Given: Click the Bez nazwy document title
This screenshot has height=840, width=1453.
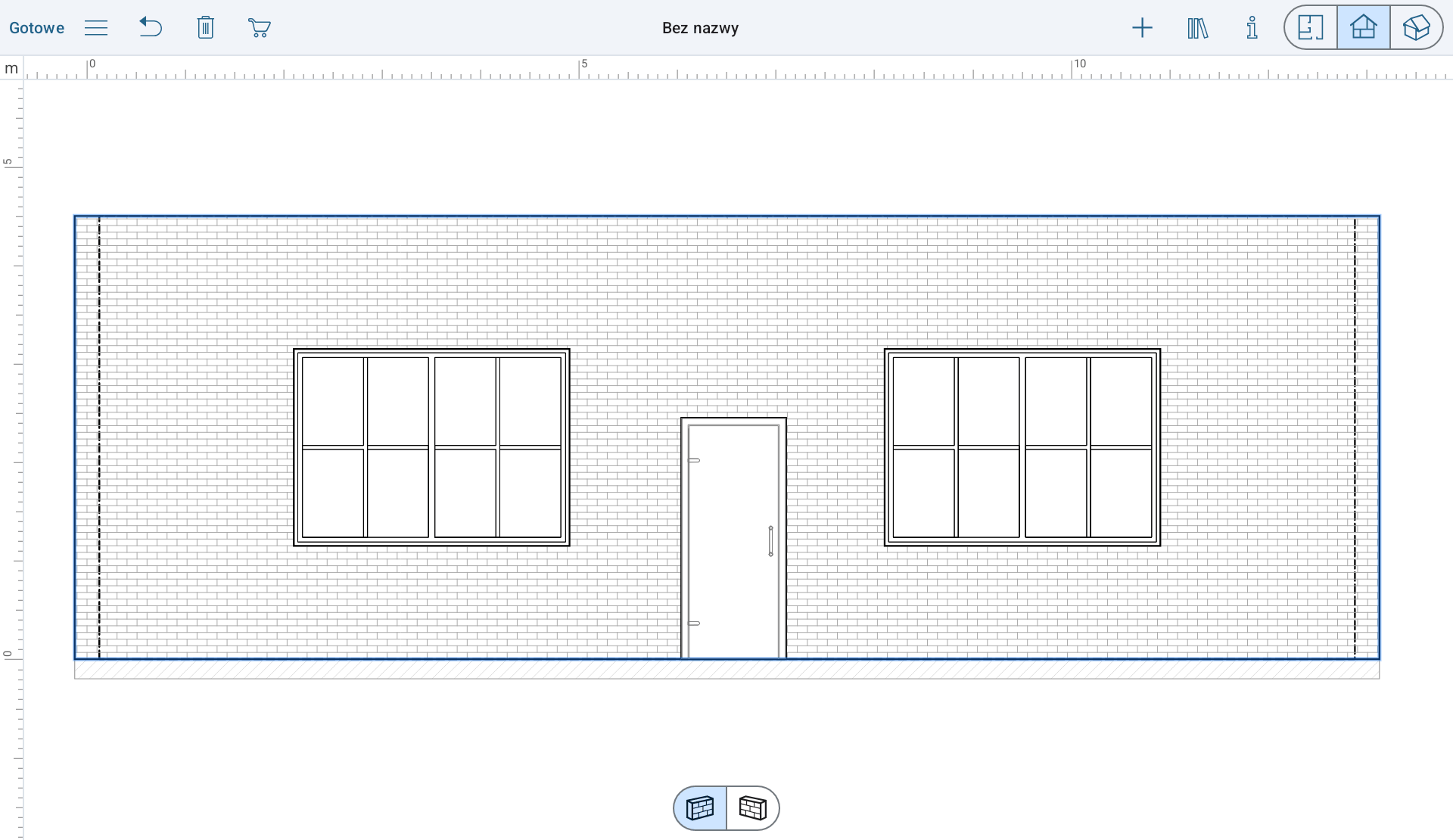Looking at the screenshot, I should (700, 28).
